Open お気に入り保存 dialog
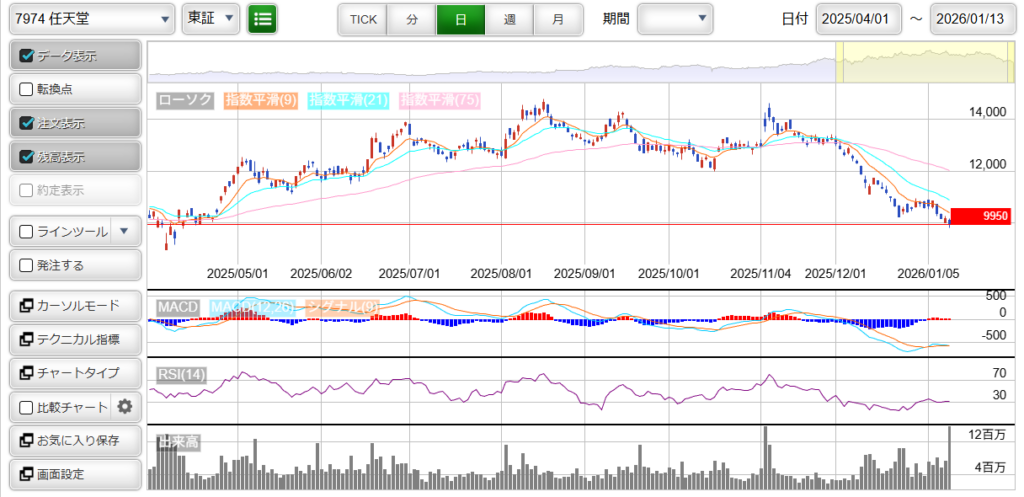 [x=73, y=441]
